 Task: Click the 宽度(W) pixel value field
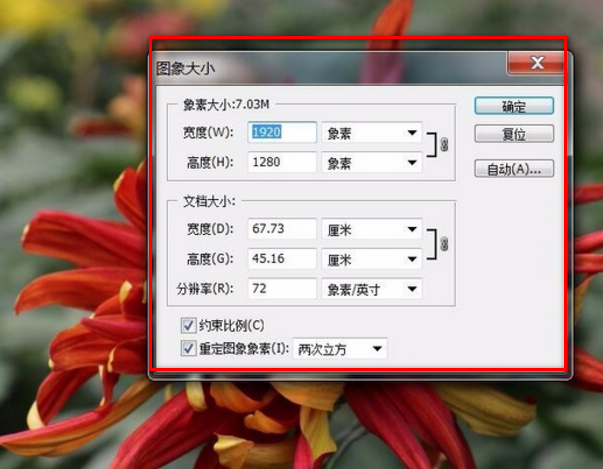click(x=282, y=132)
